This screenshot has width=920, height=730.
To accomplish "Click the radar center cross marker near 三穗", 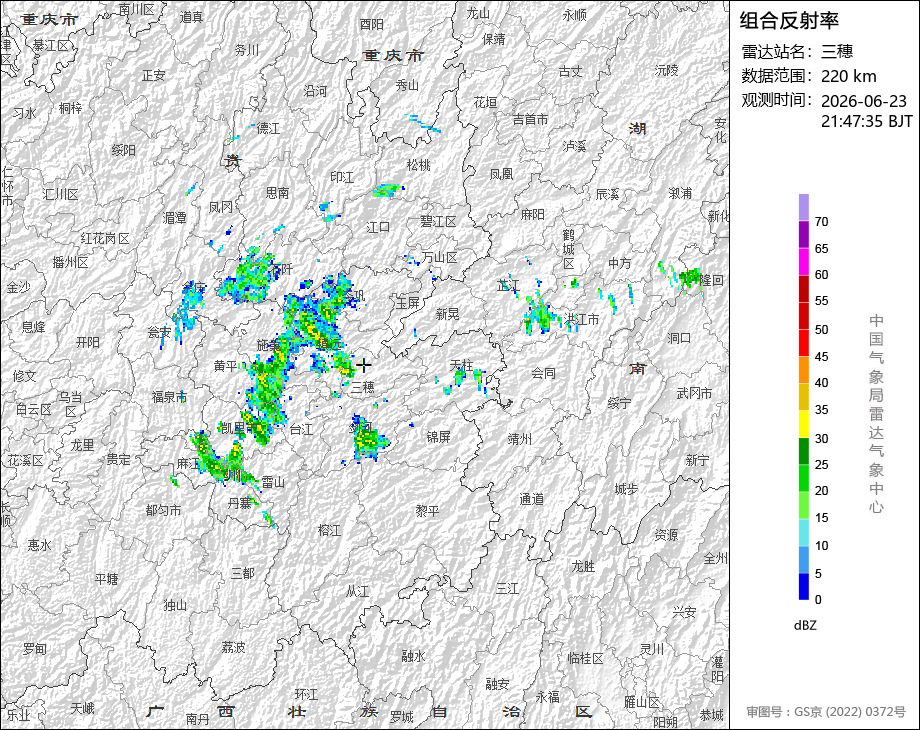I will (364, 365).
